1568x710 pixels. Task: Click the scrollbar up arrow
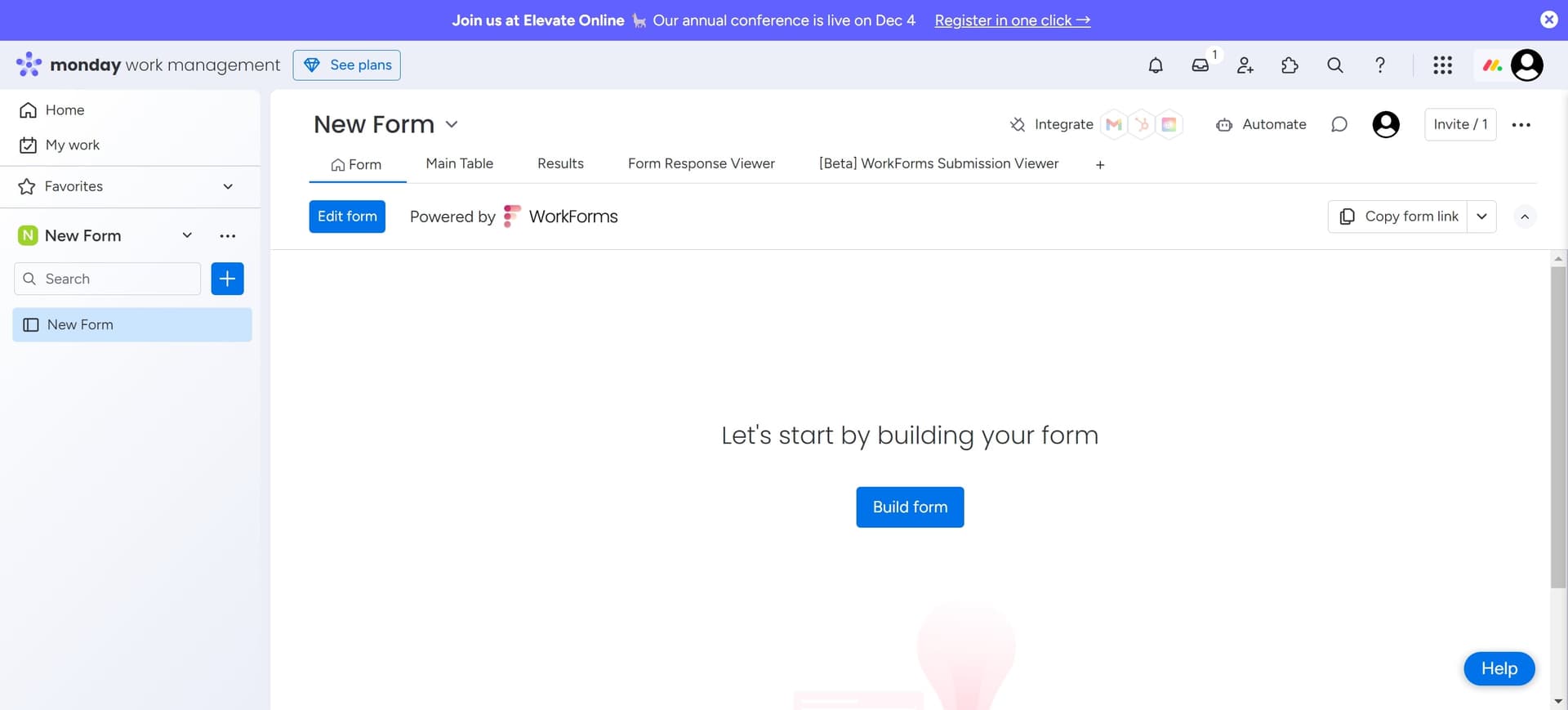click(1558, 258)
